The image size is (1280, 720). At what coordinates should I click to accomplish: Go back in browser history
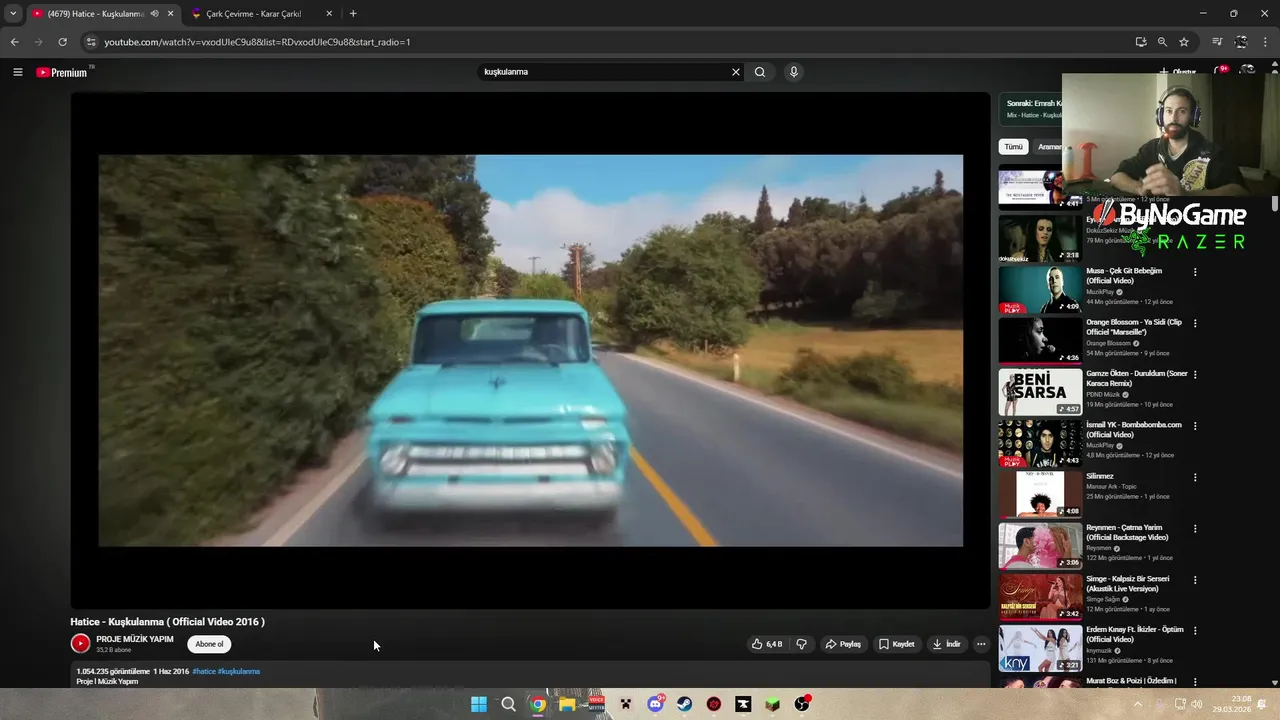pyautogui.click(x=14, y=42)
